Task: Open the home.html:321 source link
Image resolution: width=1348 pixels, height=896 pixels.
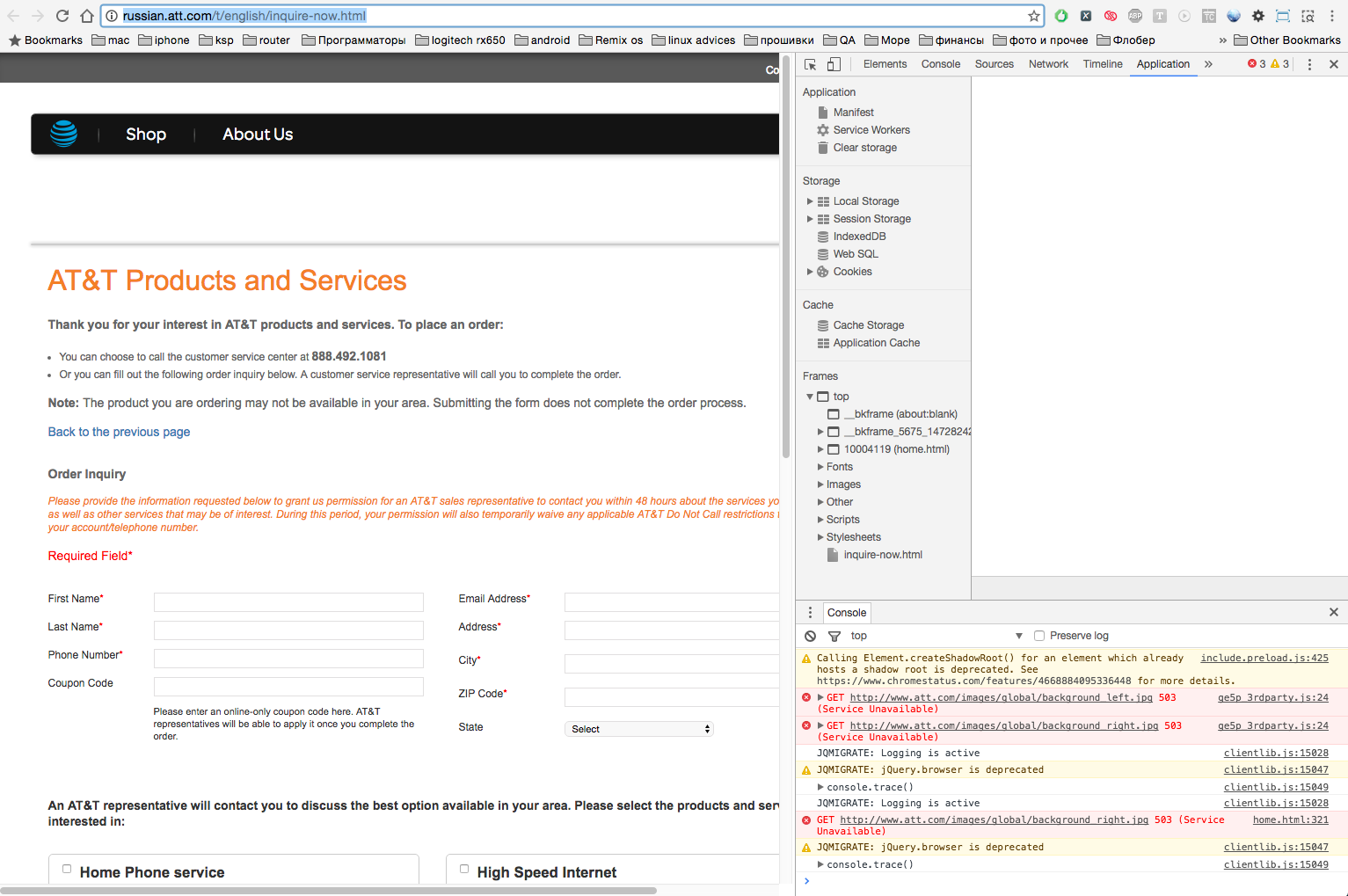Action: point(1291,820)
